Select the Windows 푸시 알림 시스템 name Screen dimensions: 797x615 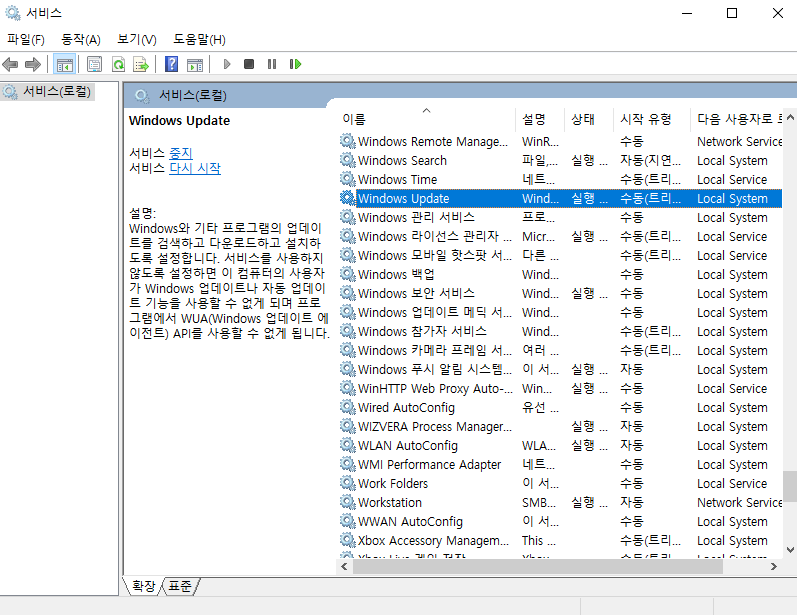pos(435,370)
